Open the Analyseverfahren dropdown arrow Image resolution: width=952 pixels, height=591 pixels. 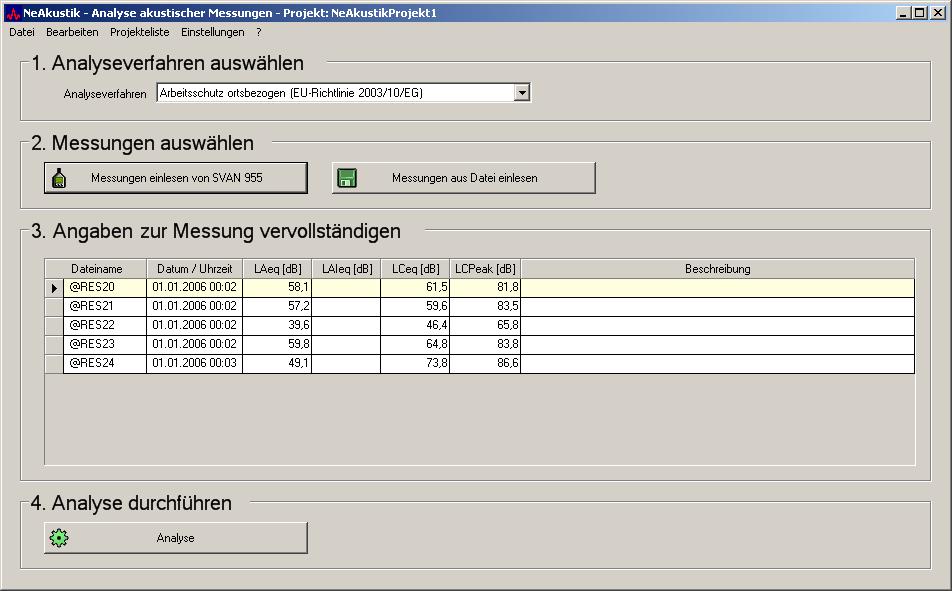pos(521,93)
